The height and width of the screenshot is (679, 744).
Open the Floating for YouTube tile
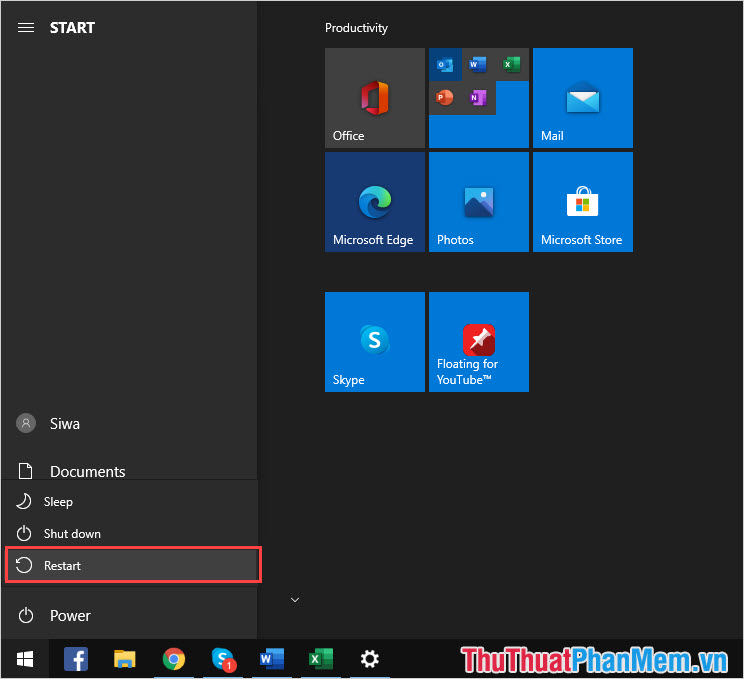tap(479, 342)
